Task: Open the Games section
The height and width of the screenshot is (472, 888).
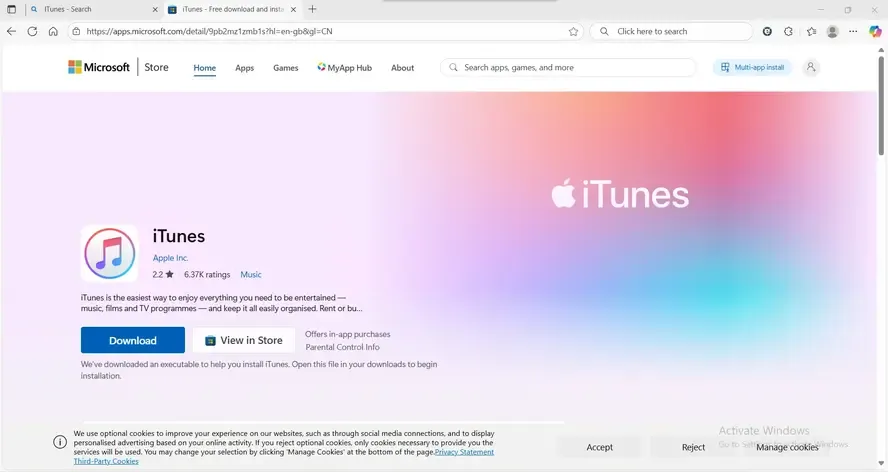Action: pyautogui.click(x=285, y=67)
